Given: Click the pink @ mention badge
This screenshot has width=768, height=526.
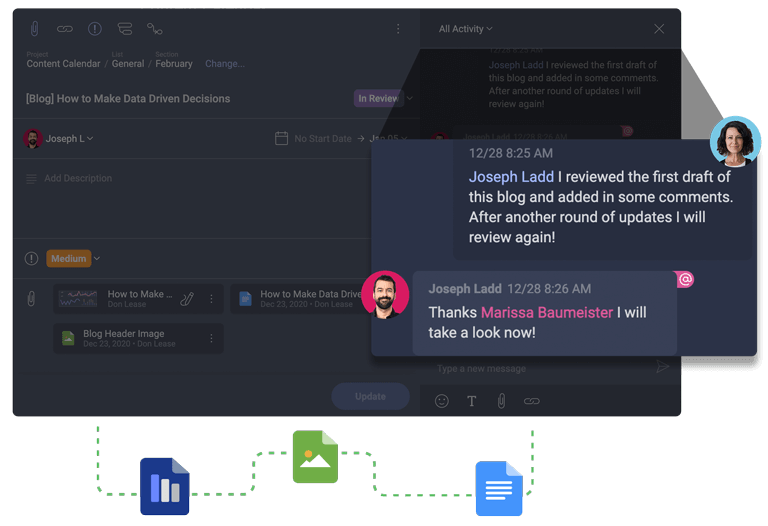Looking at the screenshot, I should click(x=685, y=279).
